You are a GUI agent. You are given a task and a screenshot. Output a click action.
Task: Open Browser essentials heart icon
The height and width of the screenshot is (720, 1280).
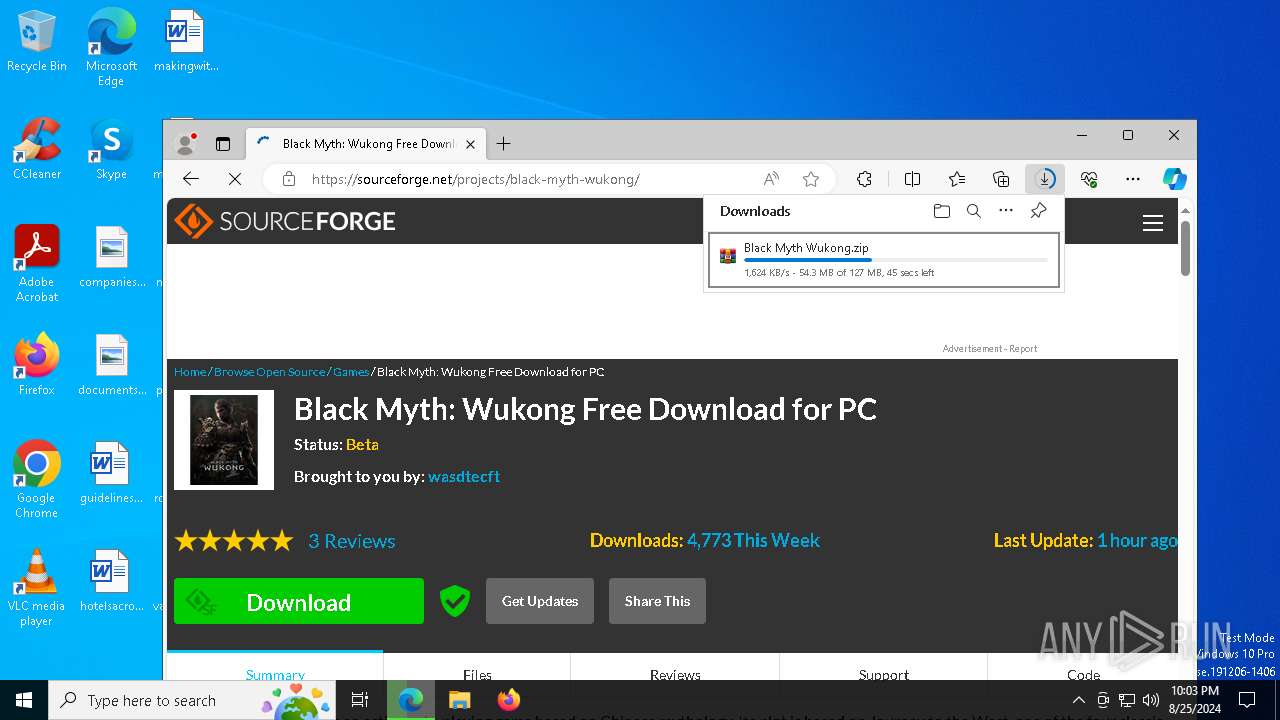pyautogui.click(x=1089, y=179)
